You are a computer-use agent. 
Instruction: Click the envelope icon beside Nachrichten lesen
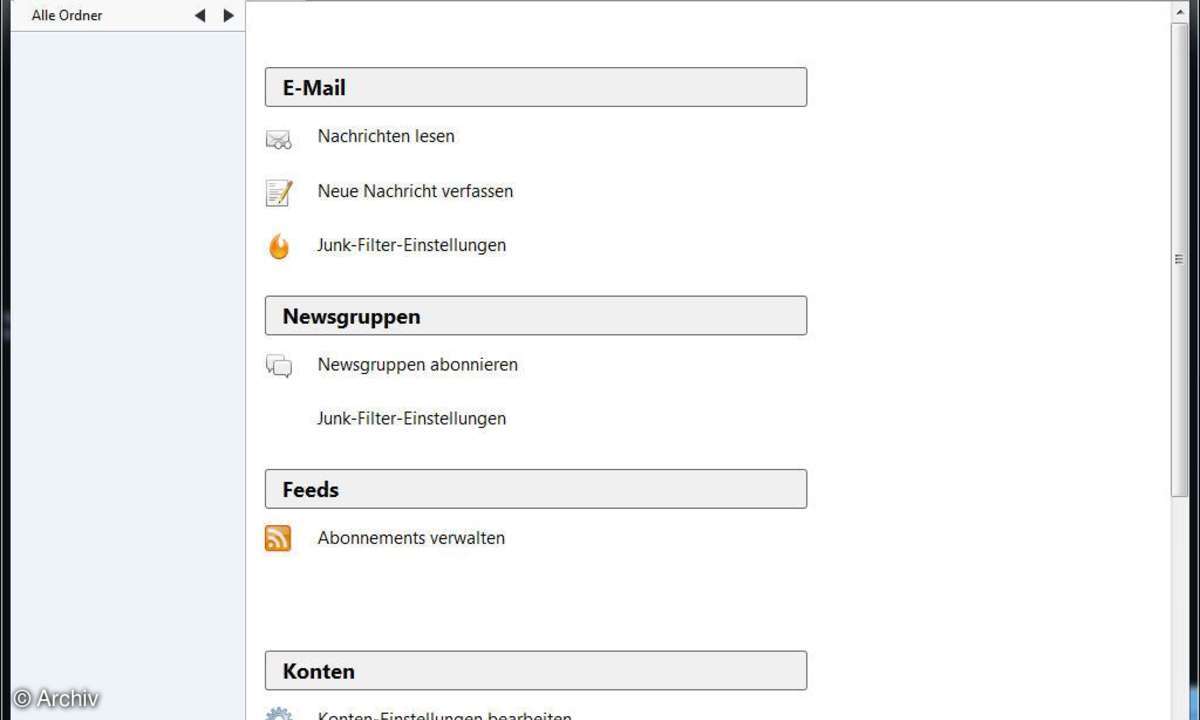pos(278,140)
